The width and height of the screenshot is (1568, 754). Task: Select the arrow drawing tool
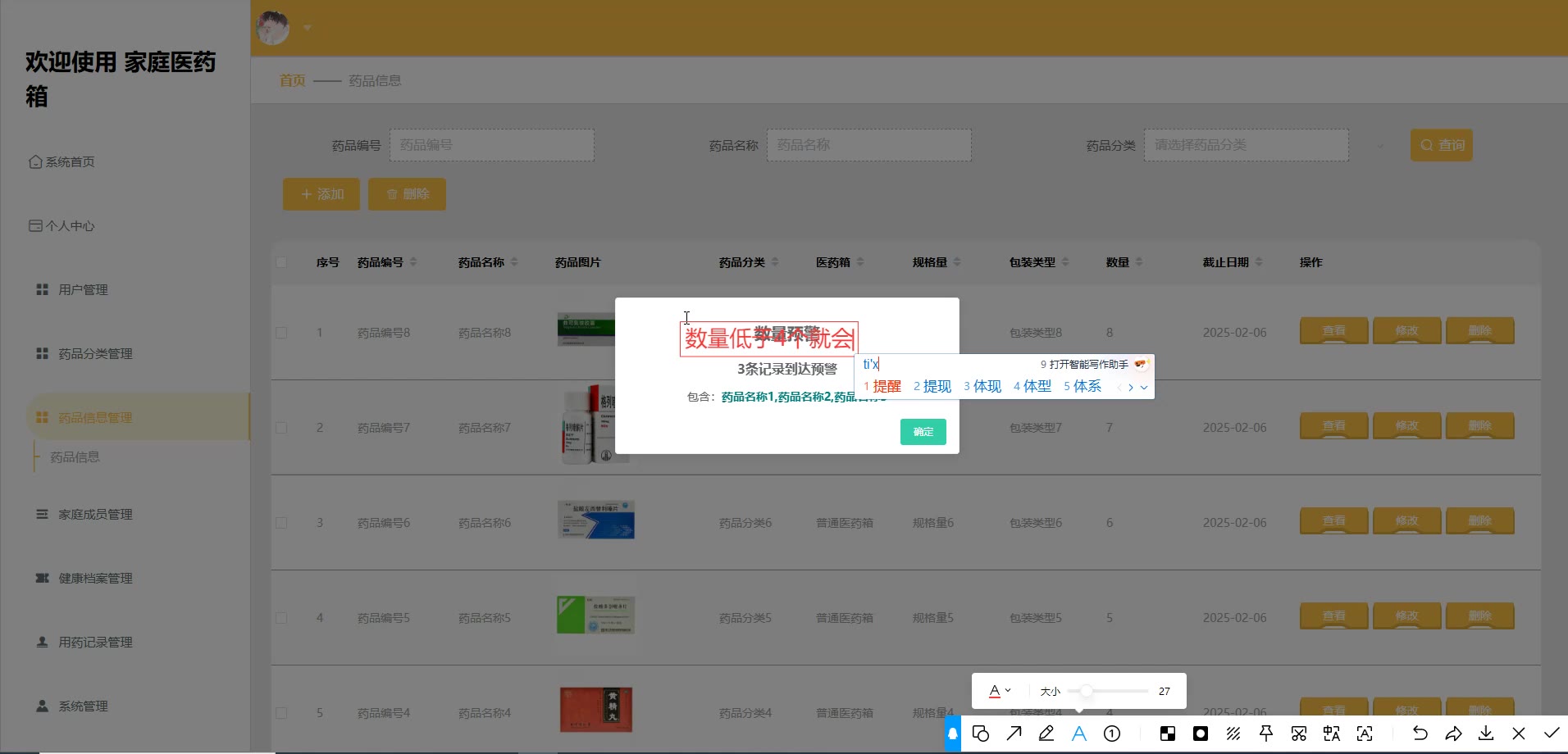(1014, 734)
